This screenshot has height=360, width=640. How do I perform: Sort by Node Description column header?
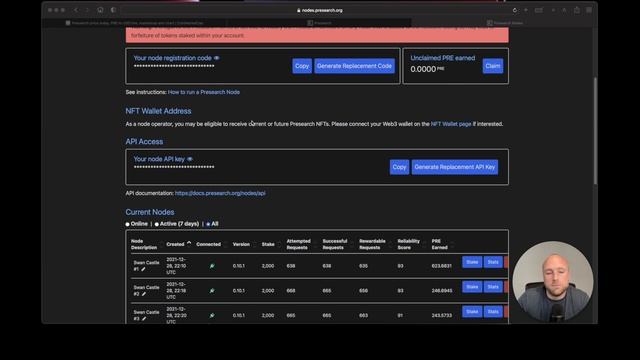click(144, 244)
